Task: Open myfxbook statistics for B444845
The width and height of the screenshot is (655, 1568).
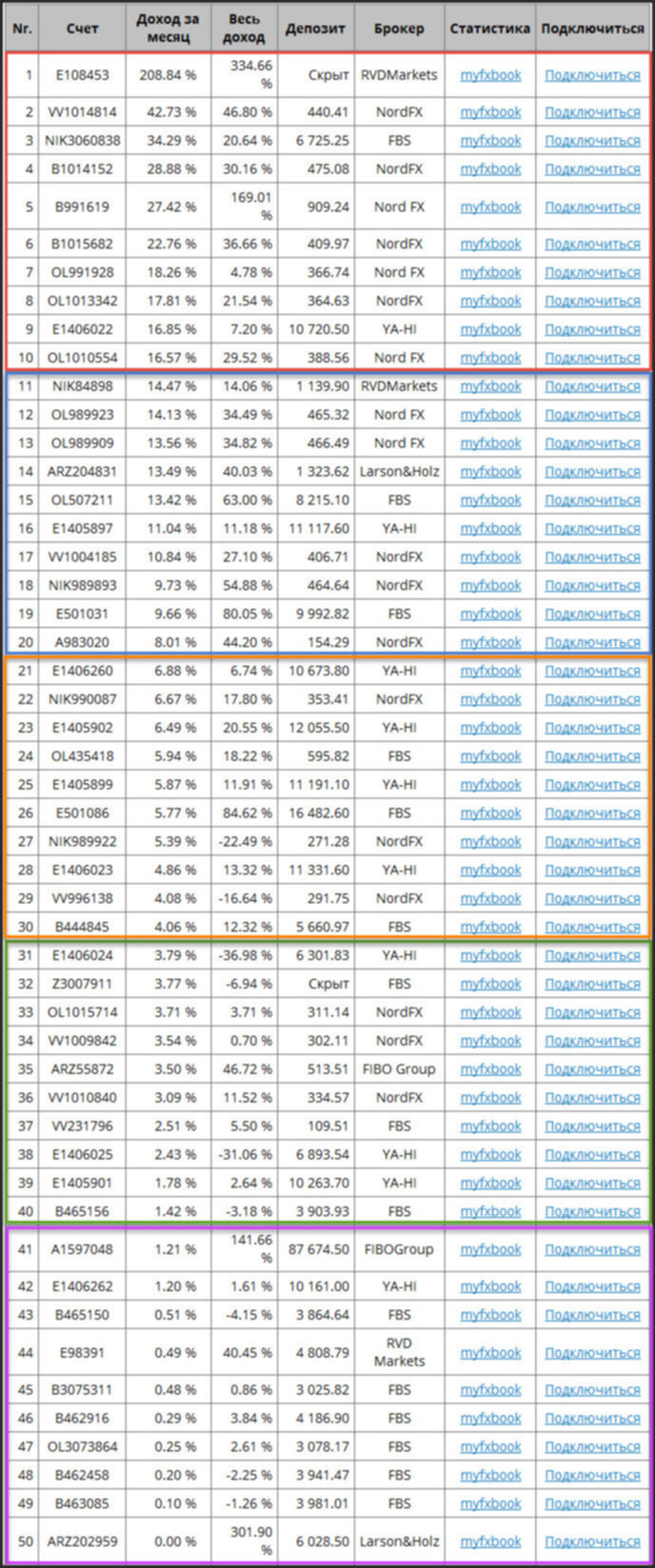Action: coord(490,927)
